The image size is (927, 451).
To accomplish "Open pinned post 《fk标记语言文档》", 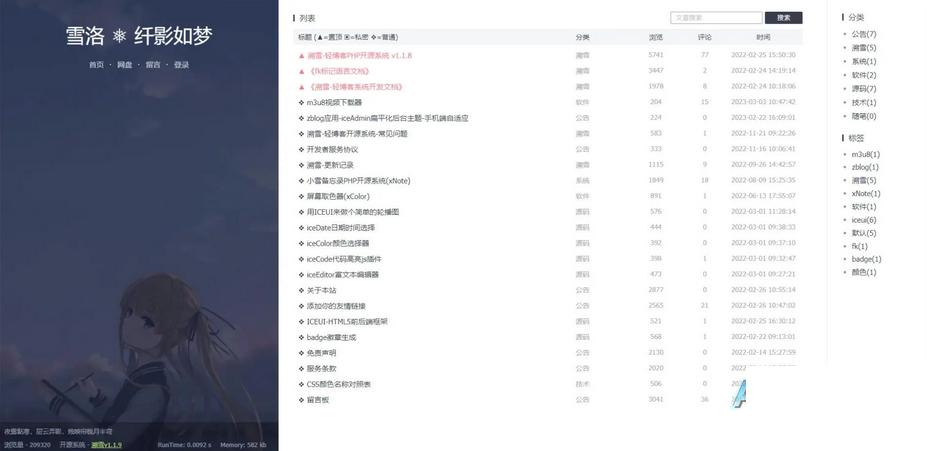I will point(338,71).
